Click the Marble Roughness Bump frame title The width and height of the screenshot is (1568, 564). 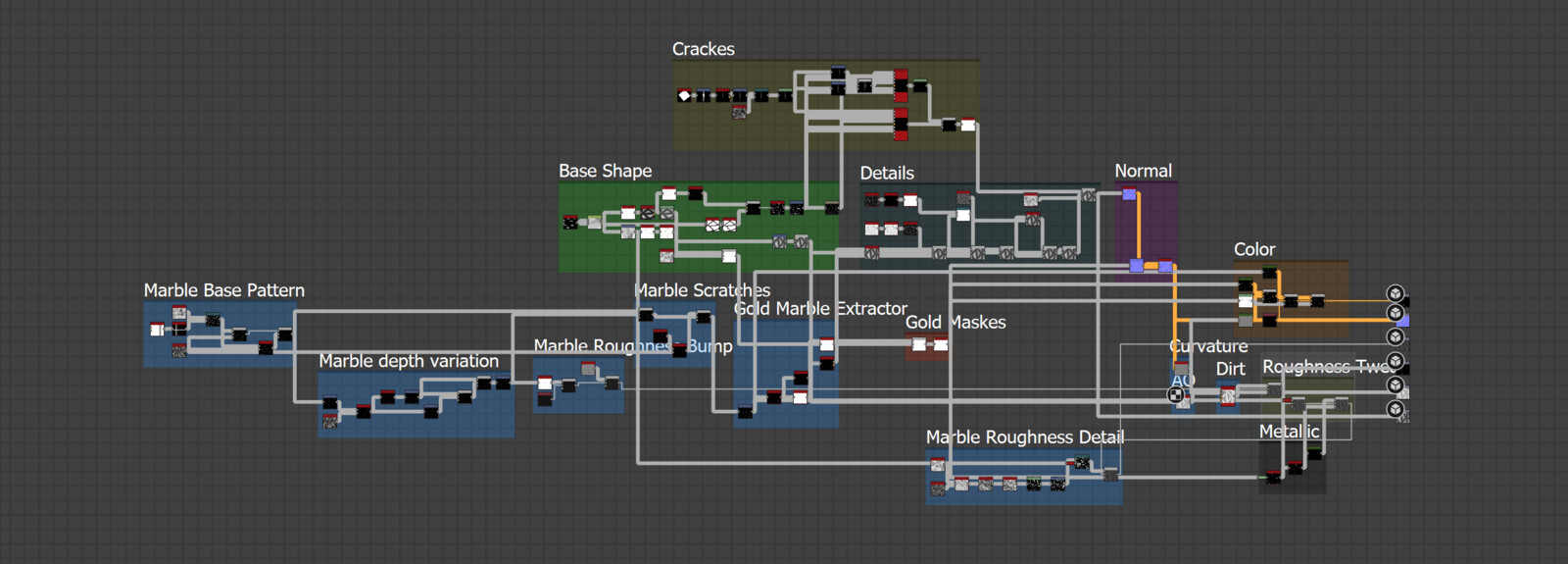coord(633,346)
